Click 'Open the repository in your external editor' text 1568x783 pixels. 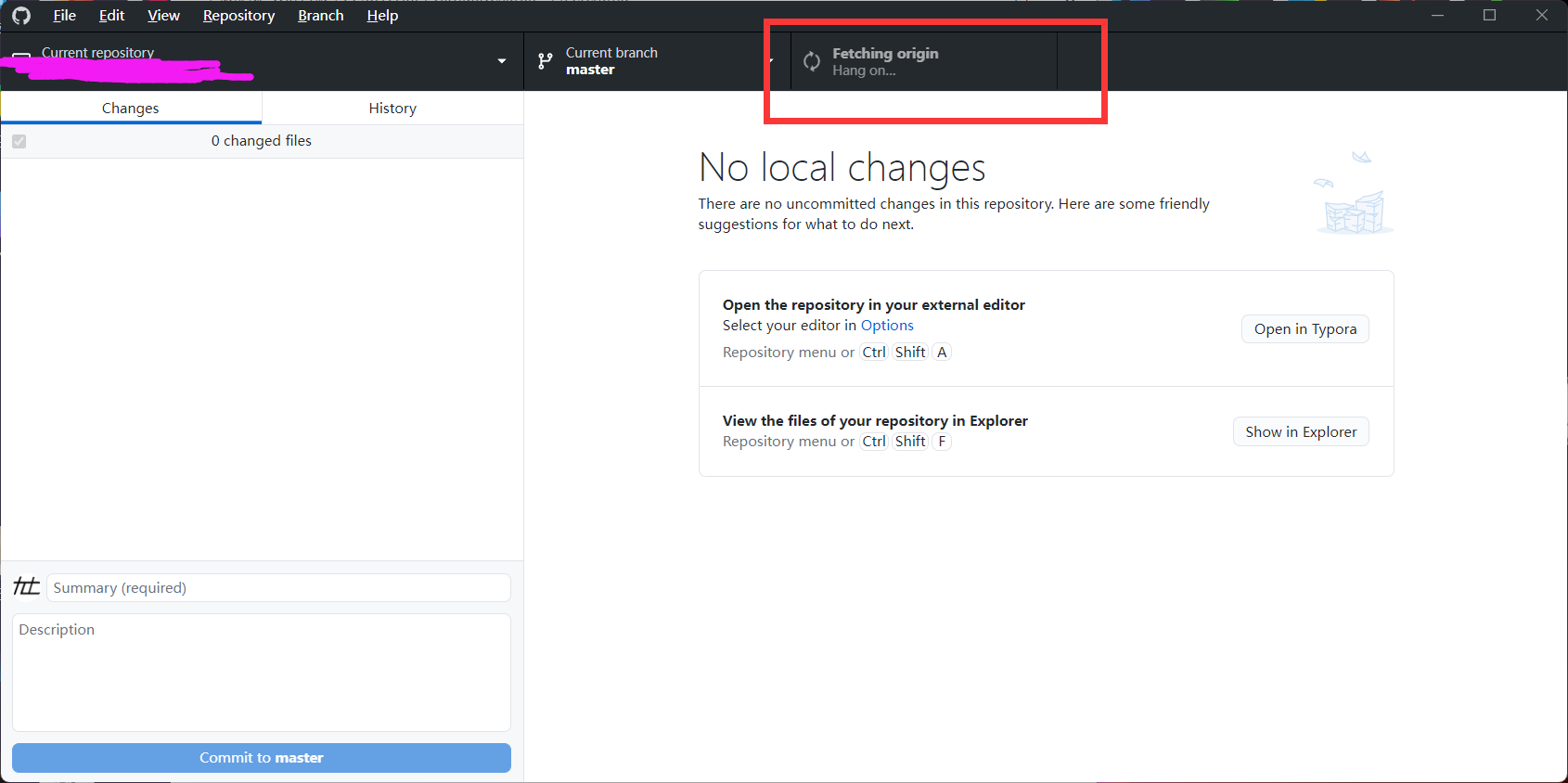point(874,304)
